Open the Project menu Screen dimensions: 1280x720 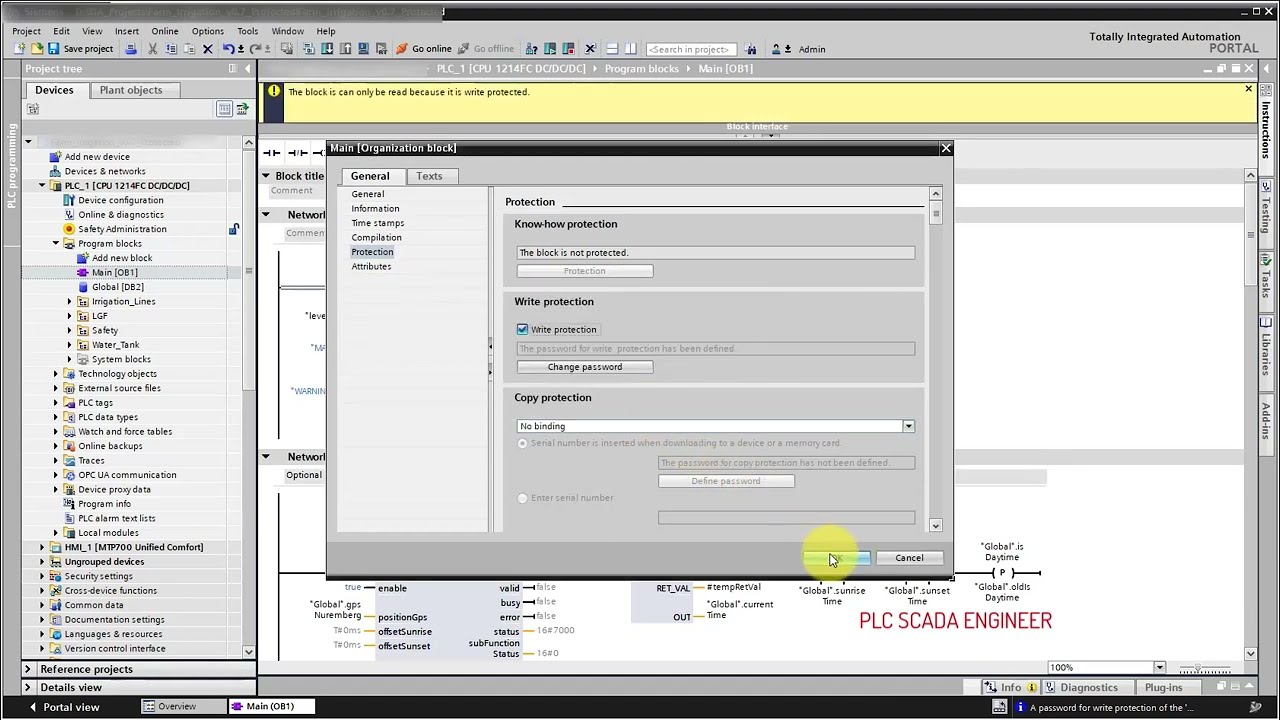[x=26, y=31]
